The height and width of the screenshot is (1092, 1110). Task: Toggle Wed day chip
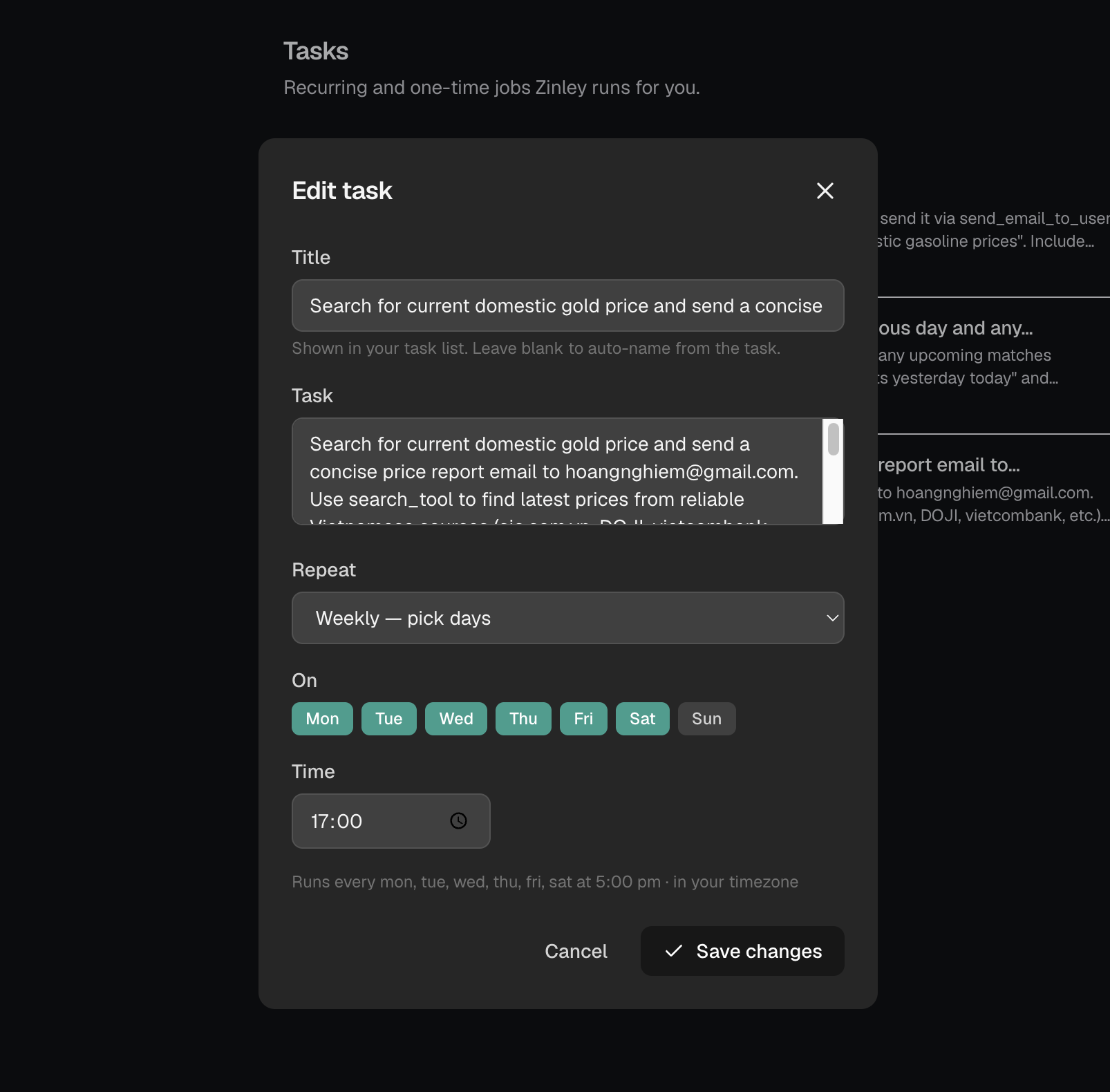[456, 719]
